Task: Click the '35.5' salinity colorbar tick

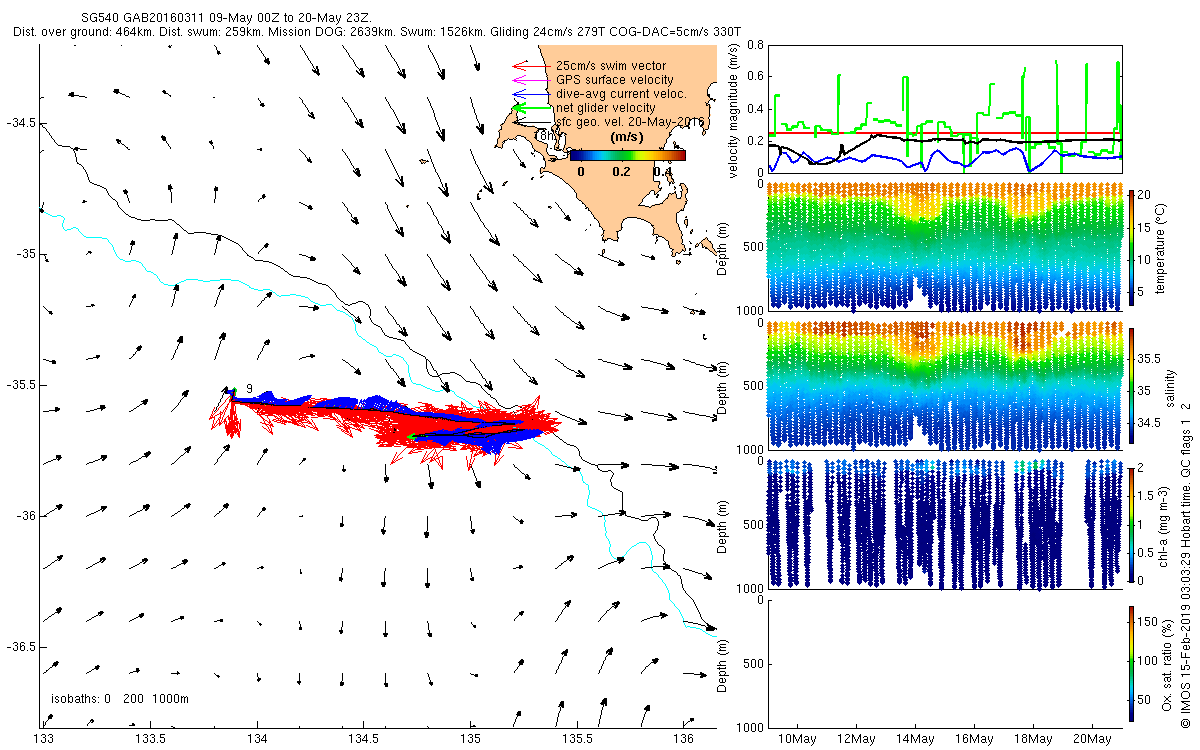Action: tap(1150, 357)
